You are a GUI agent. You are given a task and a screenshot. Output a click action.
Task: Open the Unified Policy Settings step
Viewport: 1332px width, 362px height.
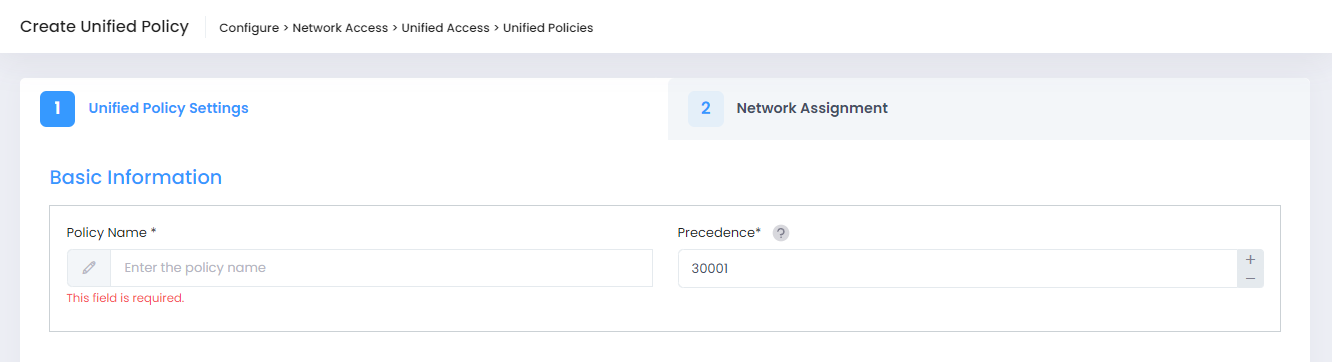tap(168, 108)
